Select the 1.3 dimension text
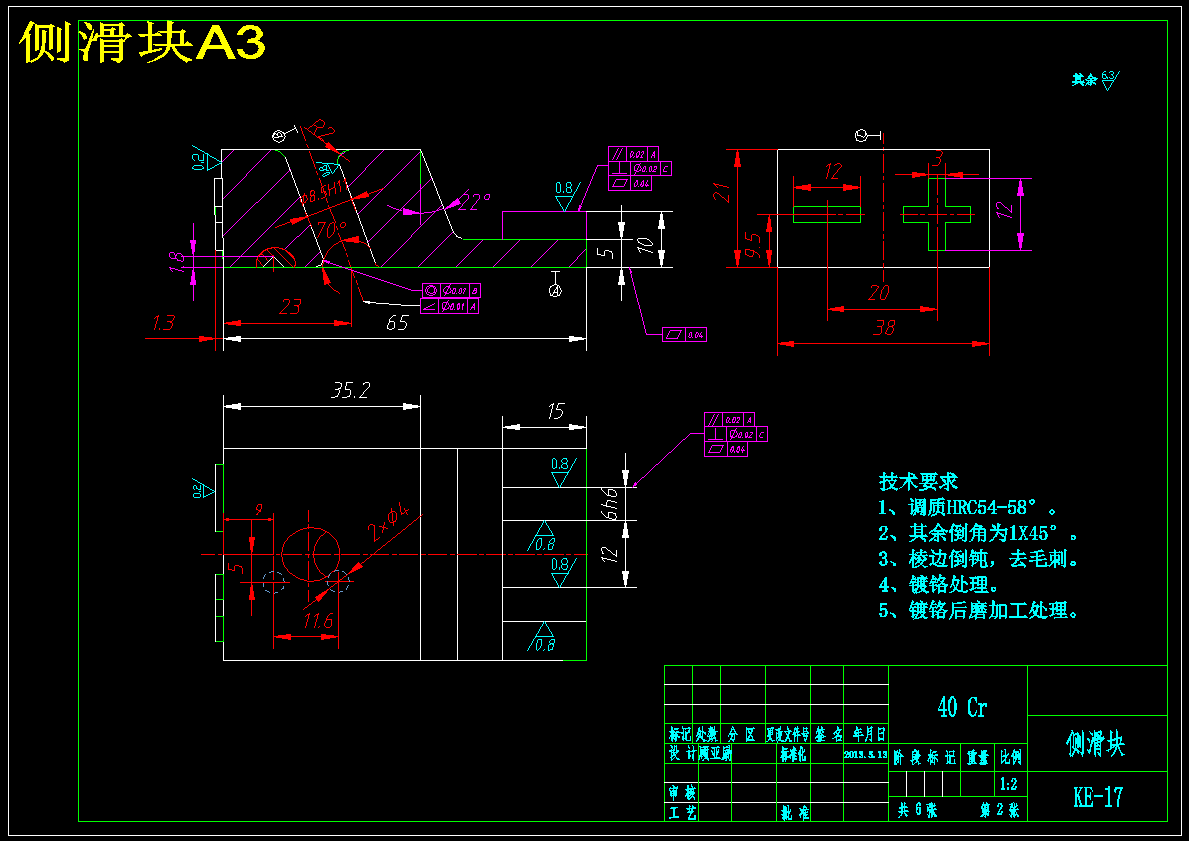 [163, 323]
